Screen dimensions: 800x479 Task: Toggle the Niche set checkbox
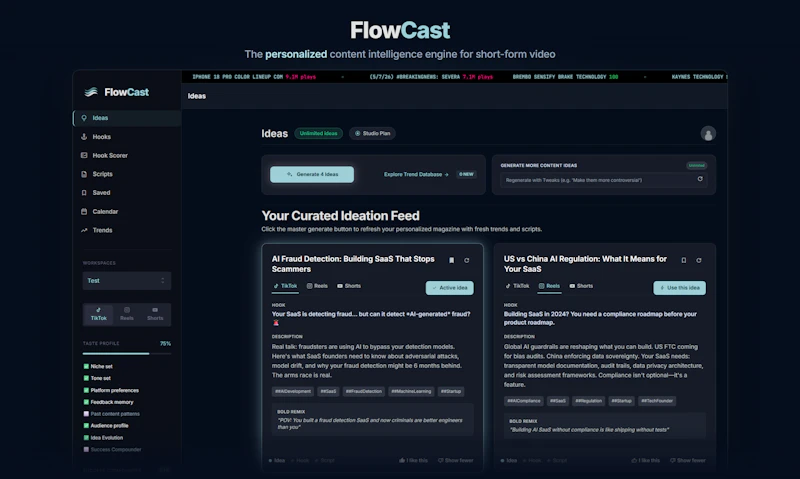click(x=86, y=366)
